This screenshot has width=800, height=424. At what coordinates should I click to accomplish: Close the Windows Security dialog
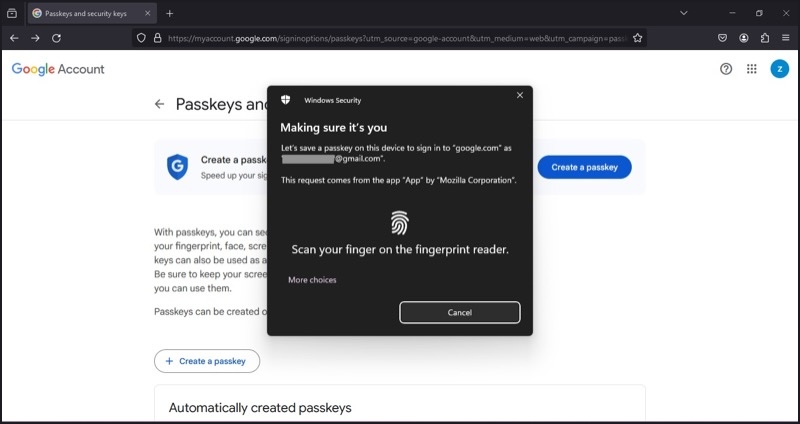tap(519, 95)
